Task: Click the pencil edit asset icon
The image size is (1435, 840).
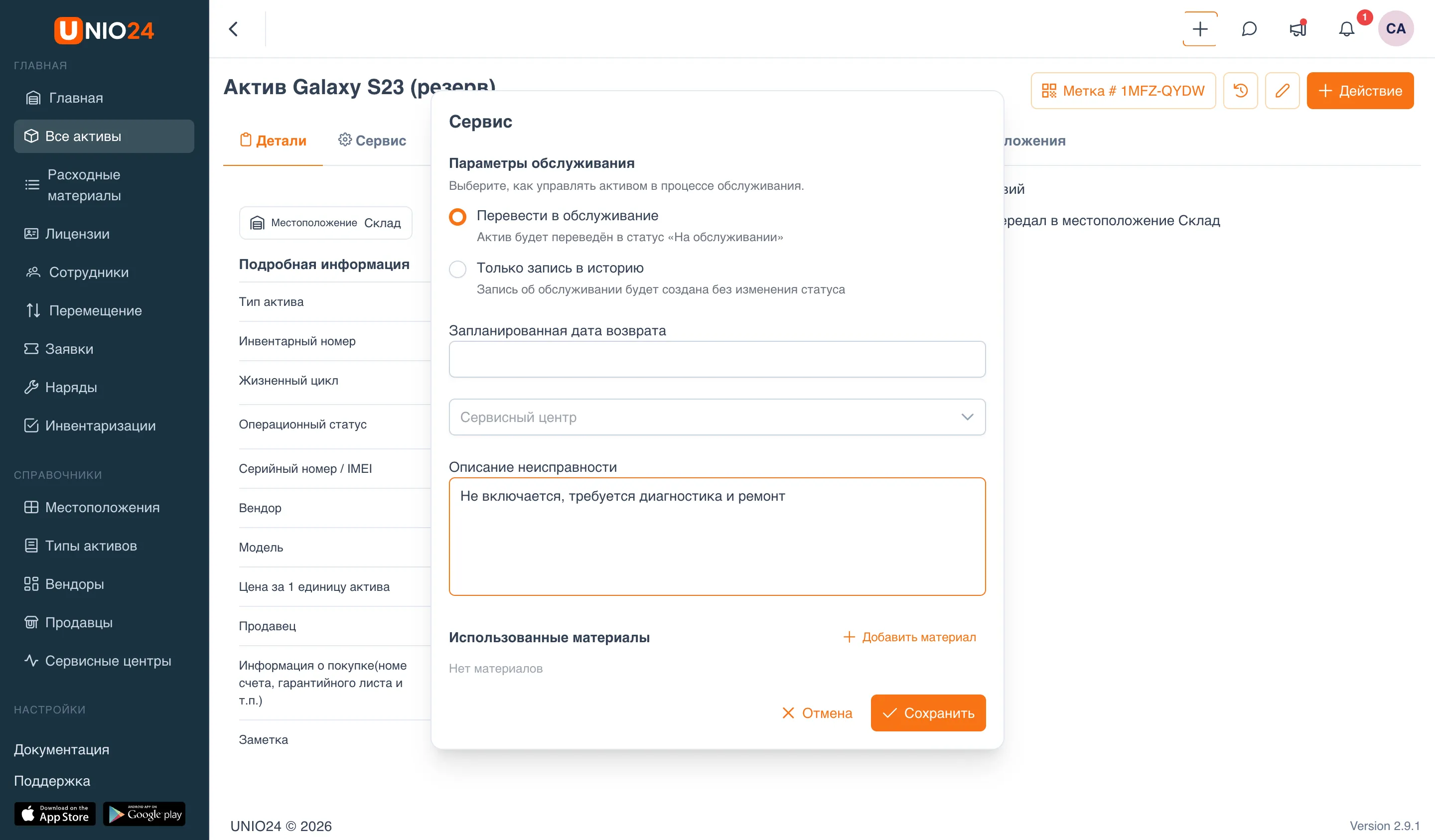Action: coord(1282,91)
